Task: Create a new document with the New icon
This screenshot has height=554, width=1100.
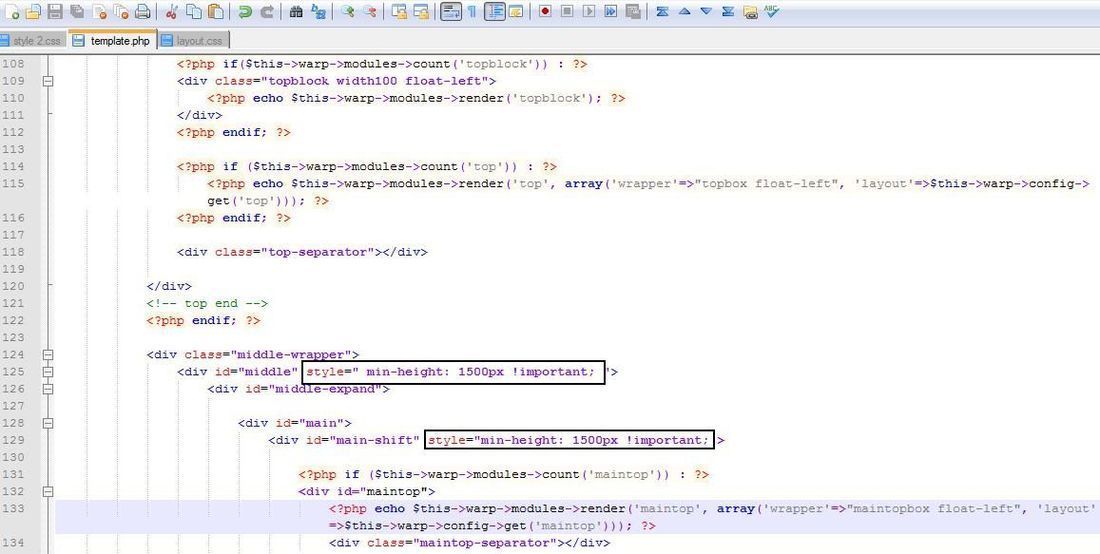Action: click(12, 12)
